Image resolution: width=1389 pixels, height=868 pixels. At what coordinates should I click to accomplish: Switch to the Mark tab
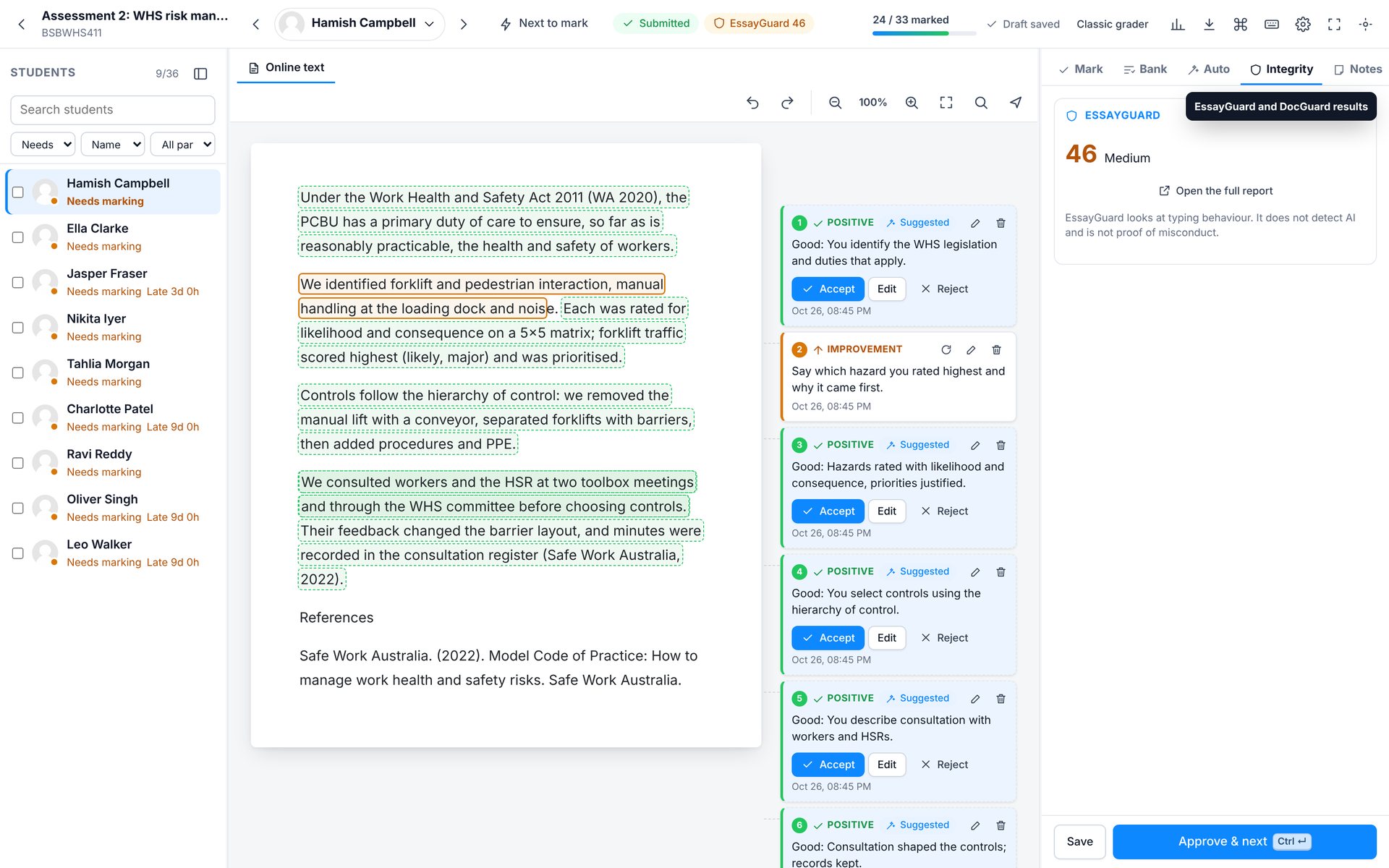[x=1081, y=69]
